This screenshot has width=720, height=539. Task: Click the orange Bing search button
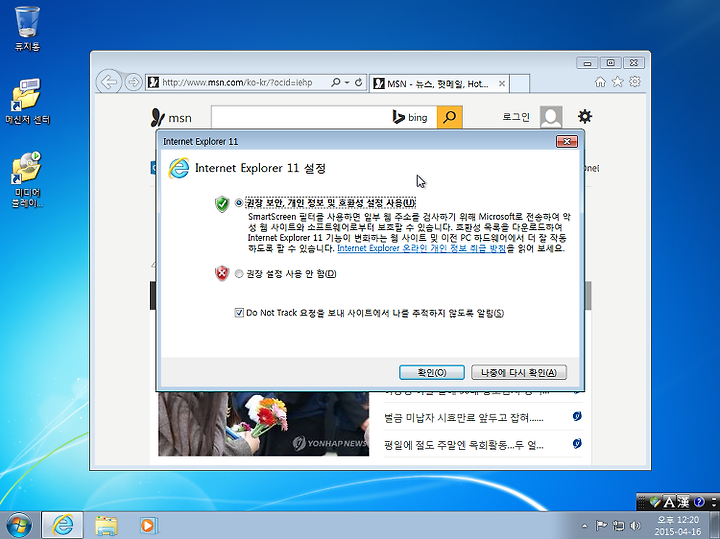click(450, 118)
